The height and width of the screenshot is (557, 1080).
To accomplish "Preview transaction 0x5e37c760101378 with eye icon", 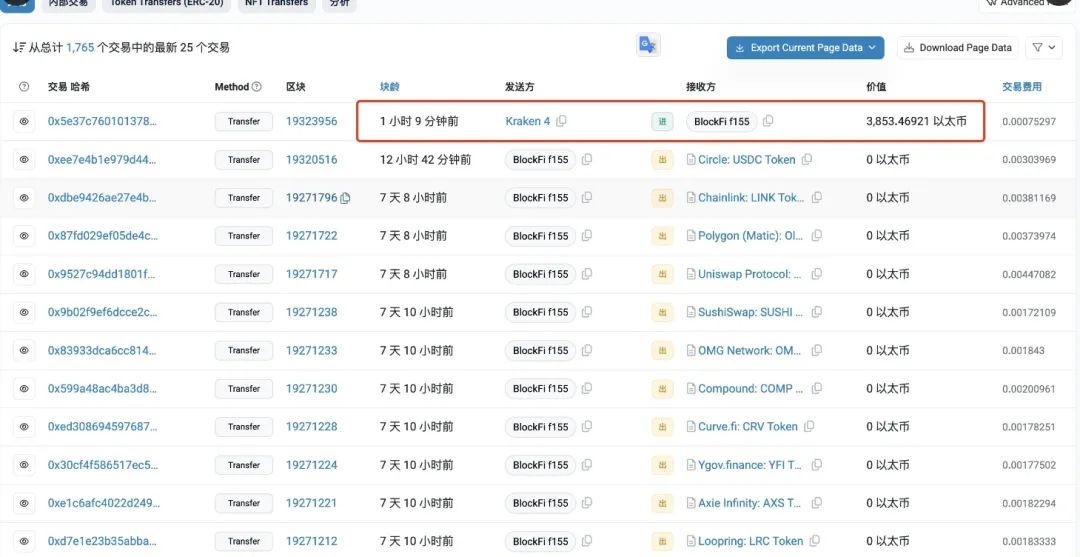I will click(24, 121).
